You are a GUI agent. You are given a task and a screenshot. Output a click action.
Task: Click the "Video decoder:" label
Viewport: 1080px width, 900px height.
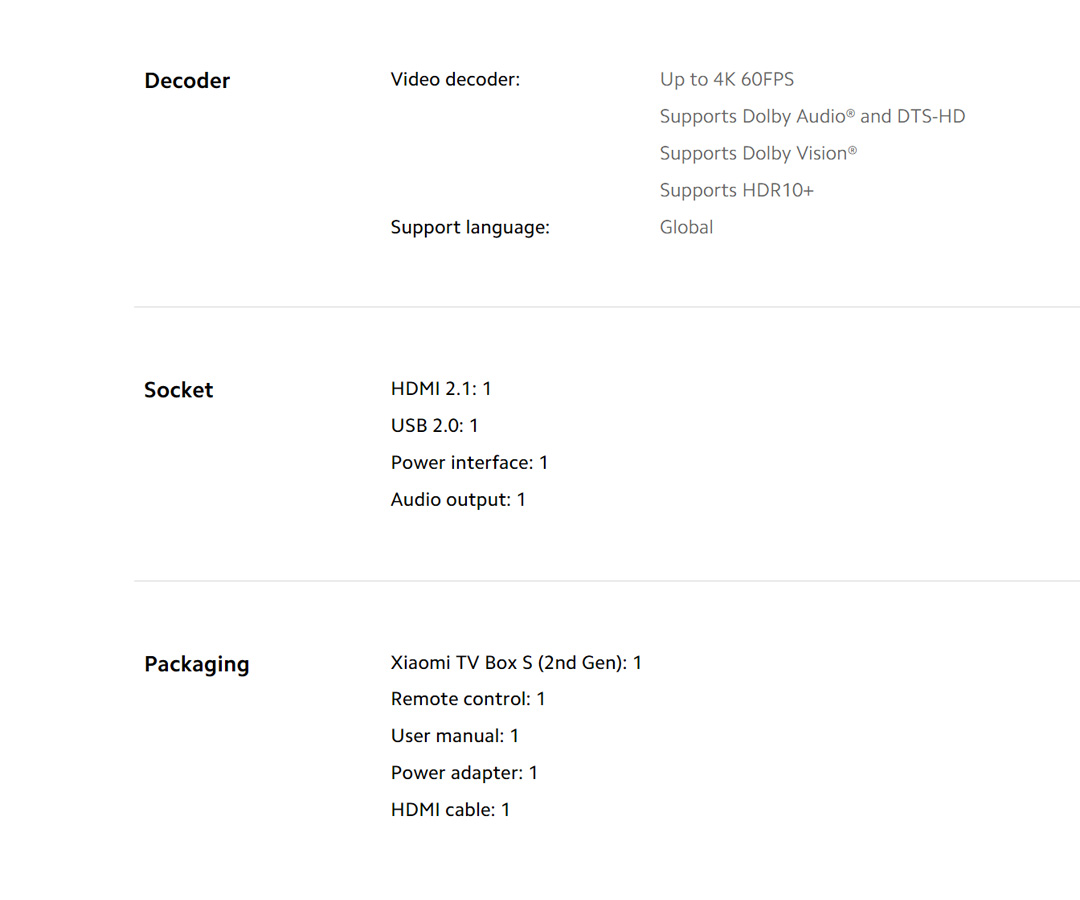(x=455, y=79)
